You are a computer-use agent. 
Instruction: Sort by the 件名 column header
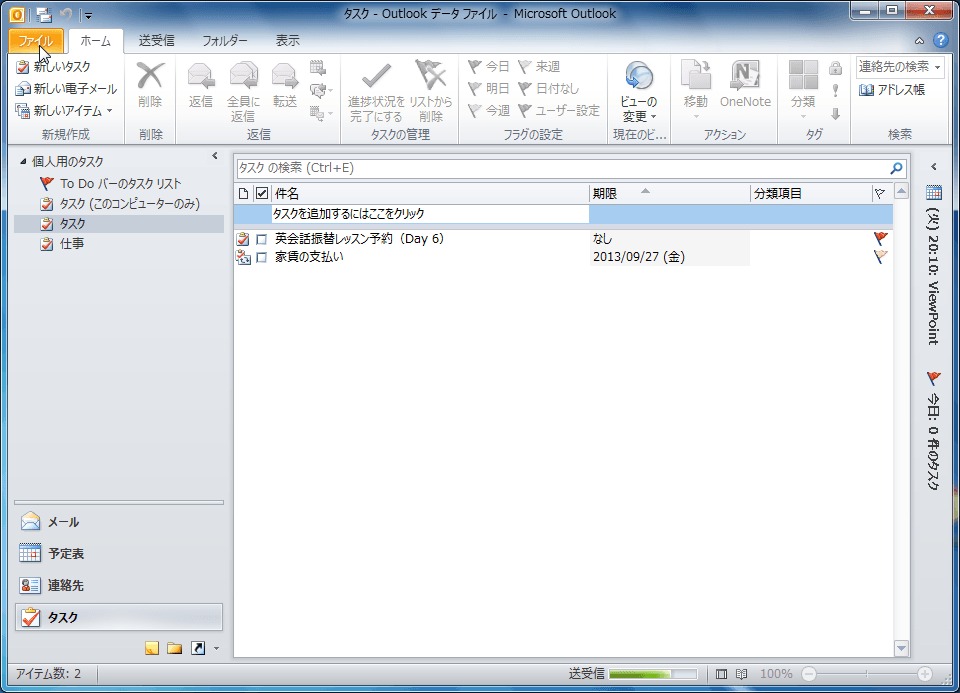(x=430, y=193)
